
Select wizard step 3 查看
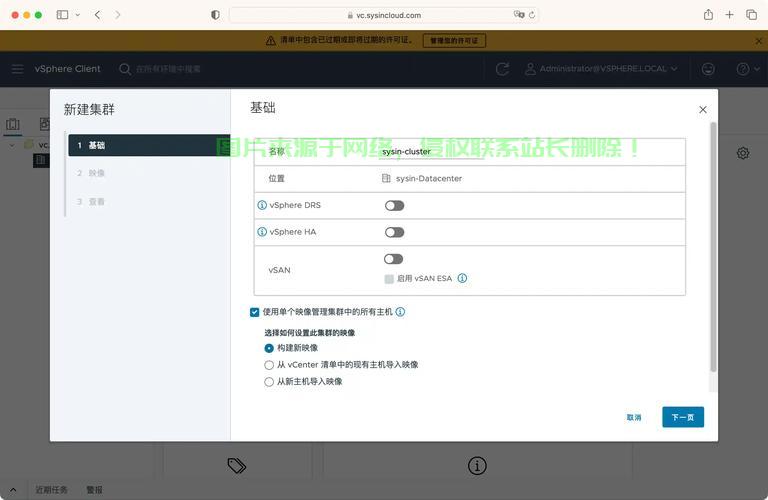(91, 201)
